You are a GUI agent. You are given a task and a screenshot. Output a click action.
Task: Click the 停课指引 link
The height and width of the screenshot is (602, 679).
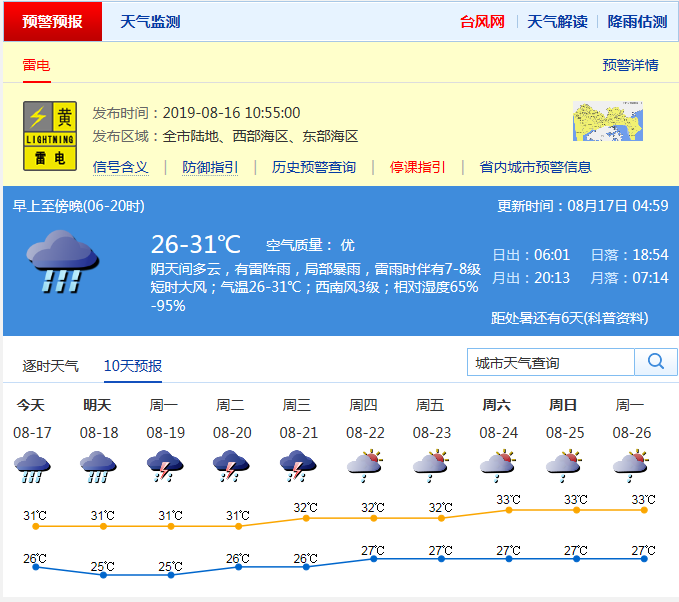tap(417, 167)
